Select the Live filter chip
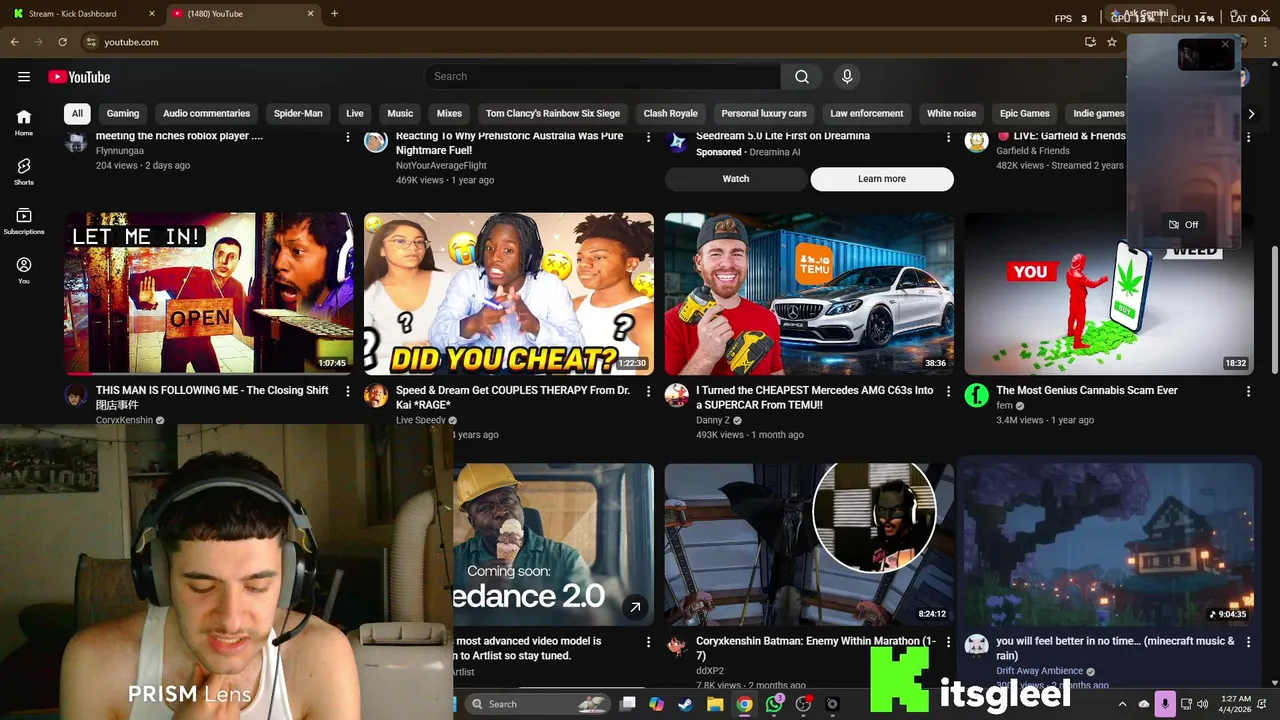1280x720 pixels. pos(355,113)
